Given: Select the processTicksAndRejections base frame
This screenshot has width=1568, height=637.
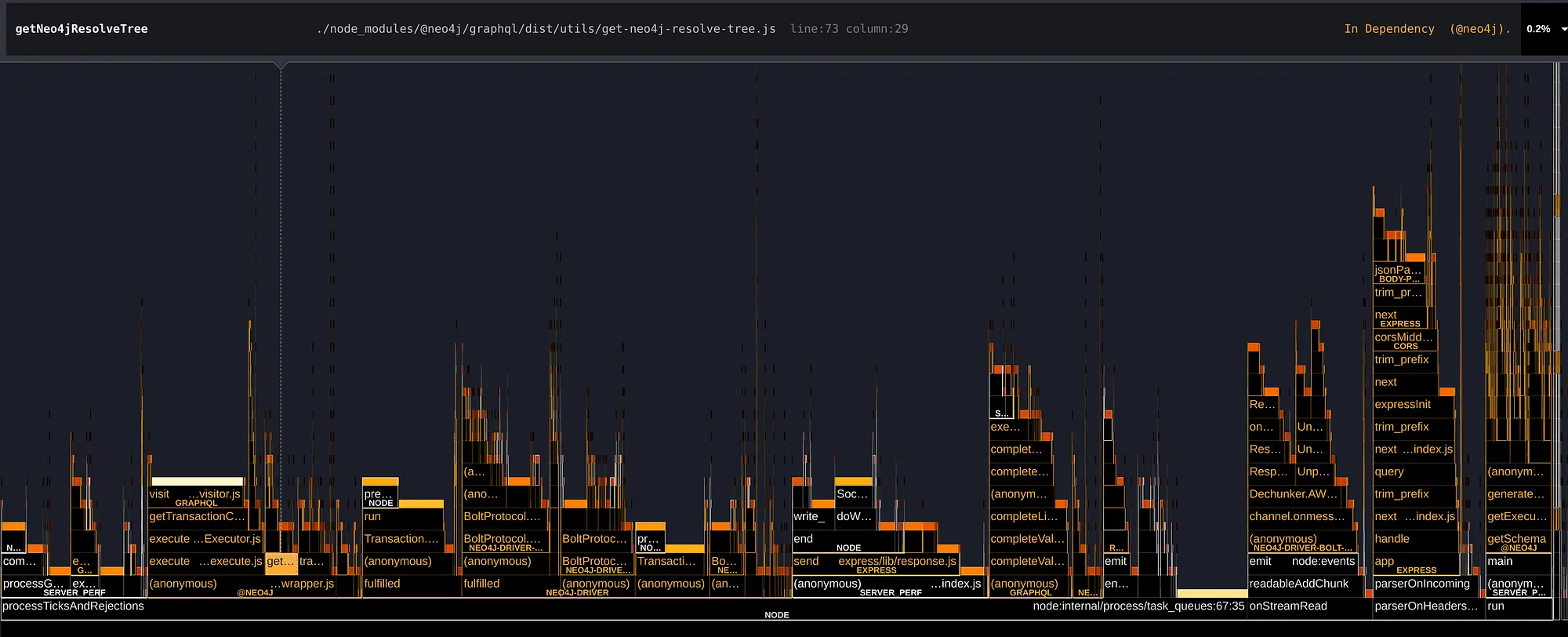Looking at the screenshot, I should 623,609.
